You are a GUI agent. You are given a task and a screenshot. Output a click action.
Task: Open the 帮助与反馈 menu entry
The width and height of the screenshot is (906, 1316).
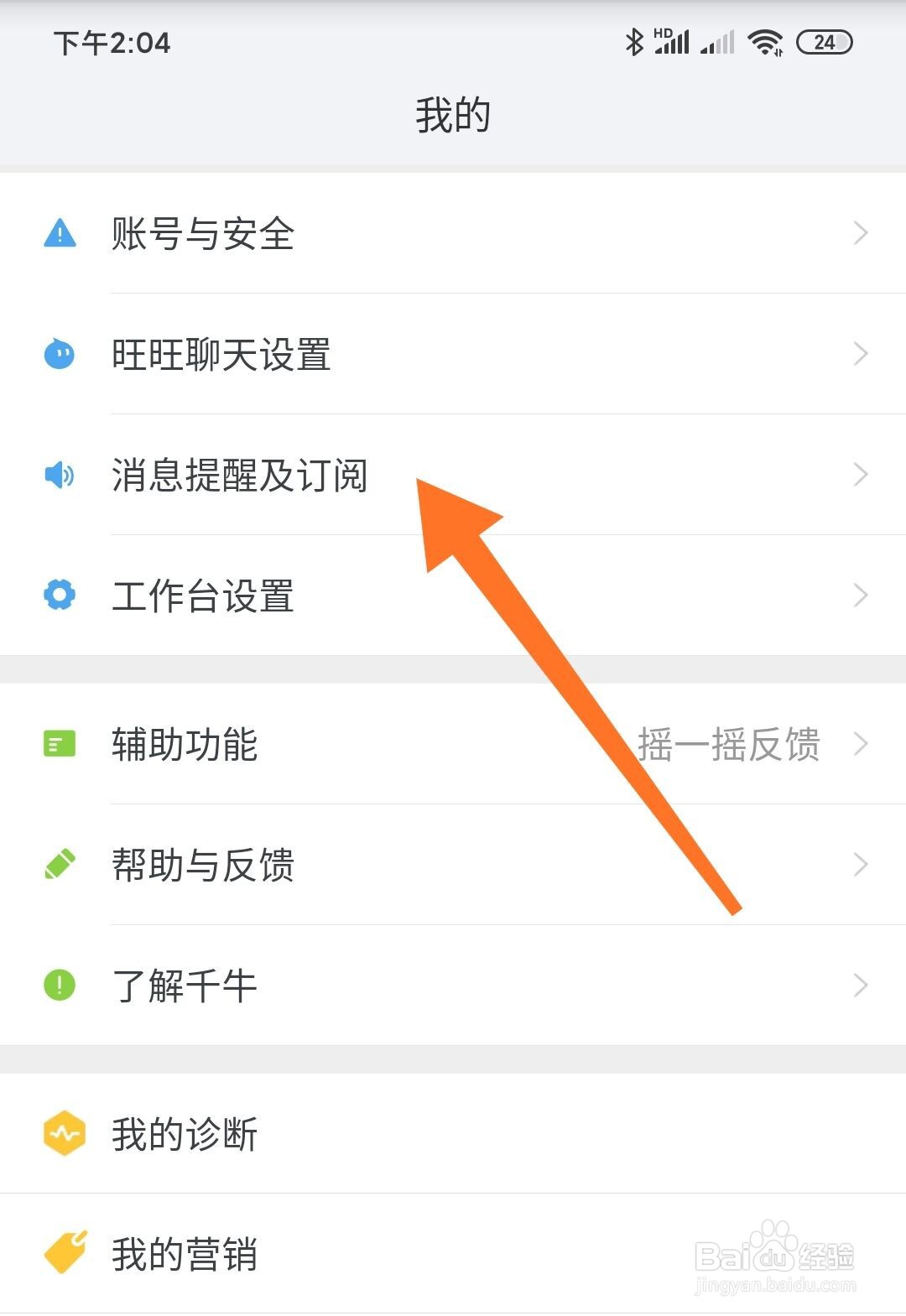(x=453, y=865)
